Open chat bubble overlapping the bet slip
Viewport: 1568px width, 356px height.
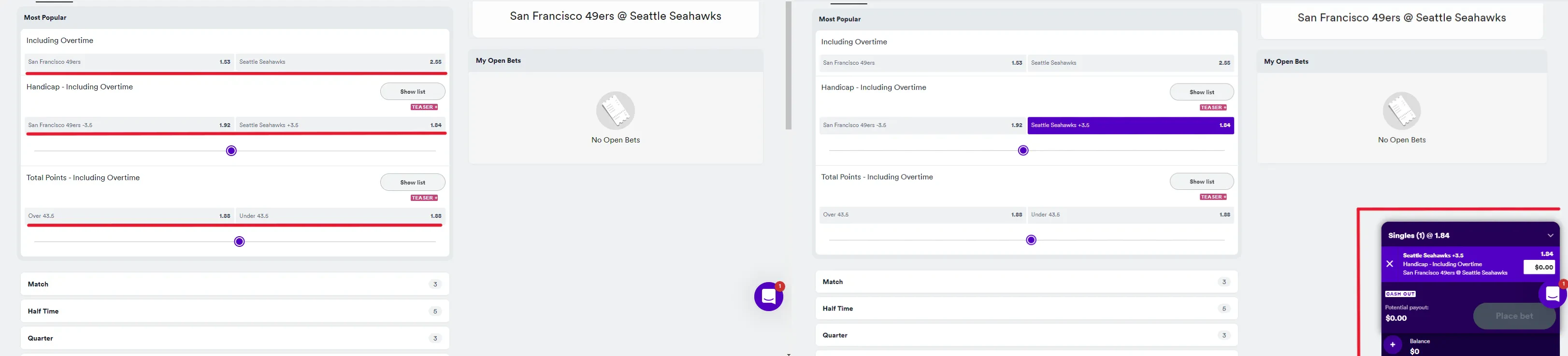pyautogui.click(x=1552, y=295)
